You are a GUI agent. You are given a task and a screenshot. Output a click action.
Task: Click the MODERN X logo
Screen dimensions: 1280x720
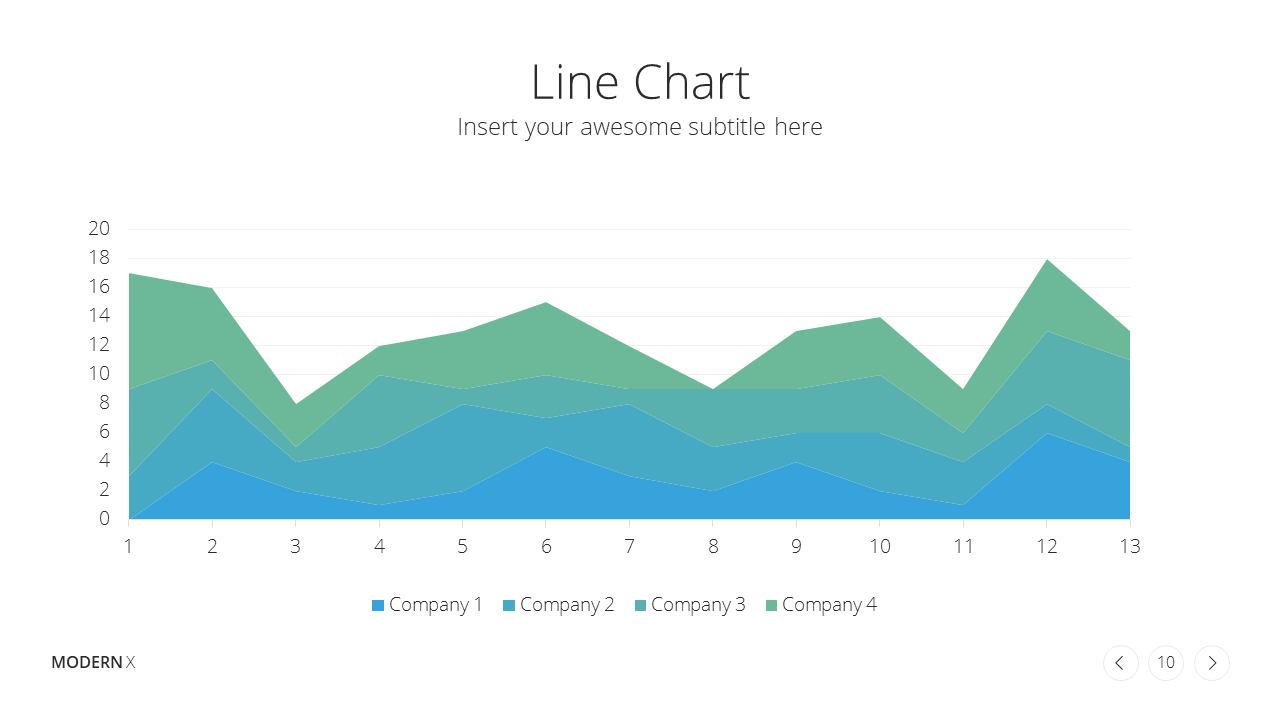tap(93, 662)
